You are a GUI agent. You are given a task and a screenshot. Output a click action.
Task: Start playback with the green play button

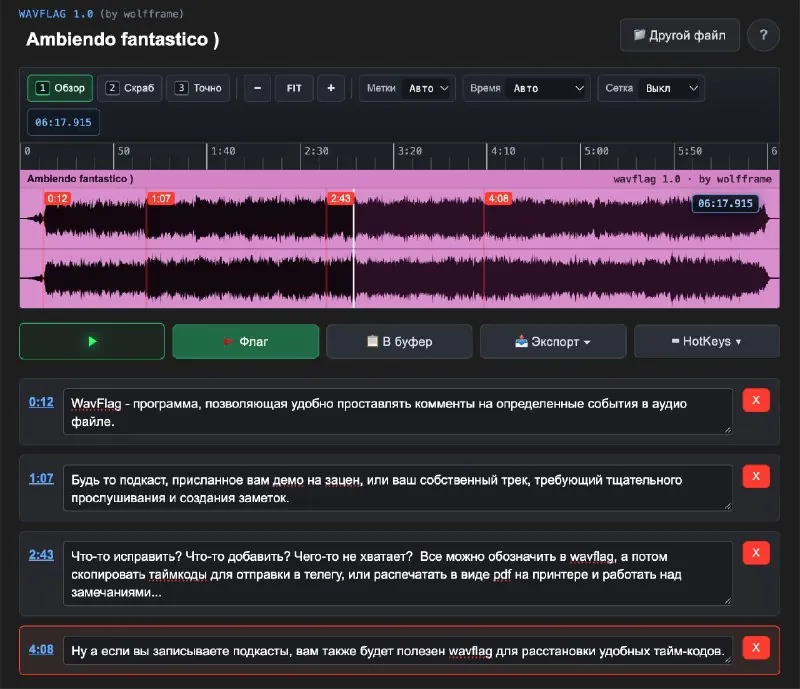pyautogui.click(x=92, y=341)
